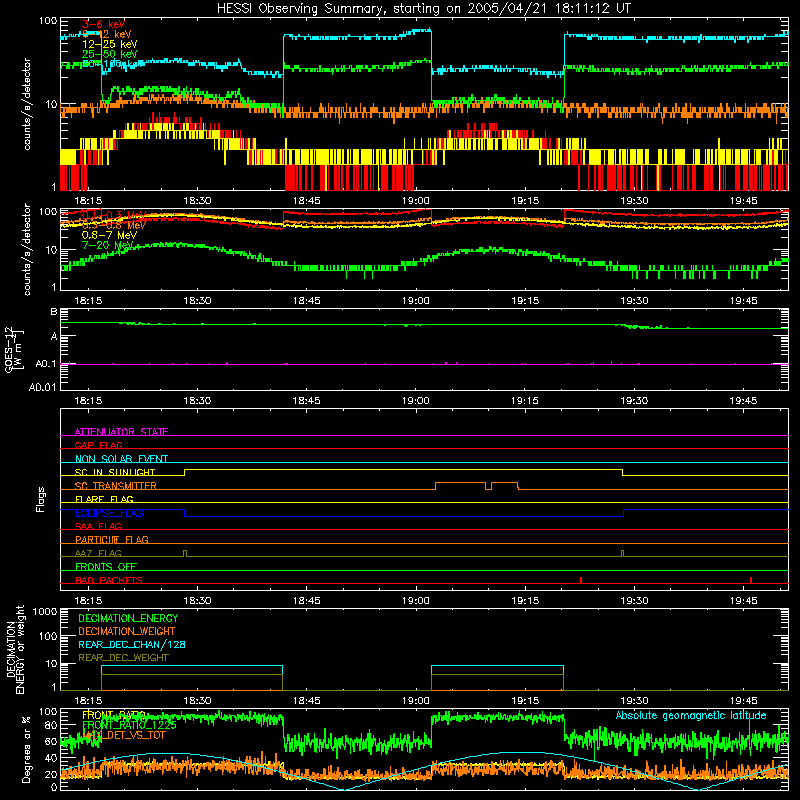800x800 pixels.
Task: Select the NON_SOLAR_EVENT flag label
Action: pyautogui.click(x=121, y=459)
